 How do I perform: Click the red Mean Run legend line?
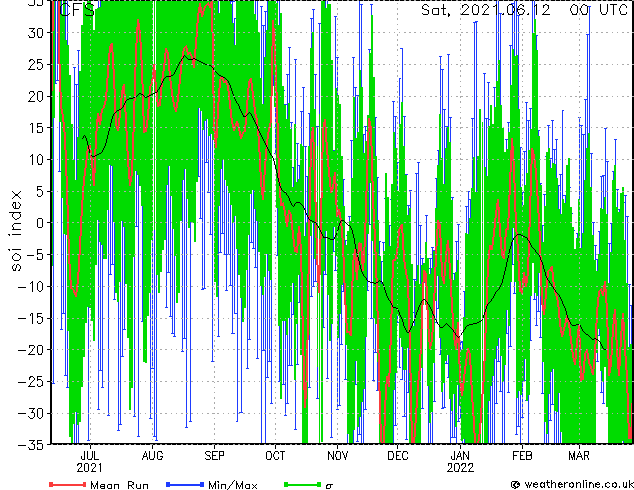(68, 484)
